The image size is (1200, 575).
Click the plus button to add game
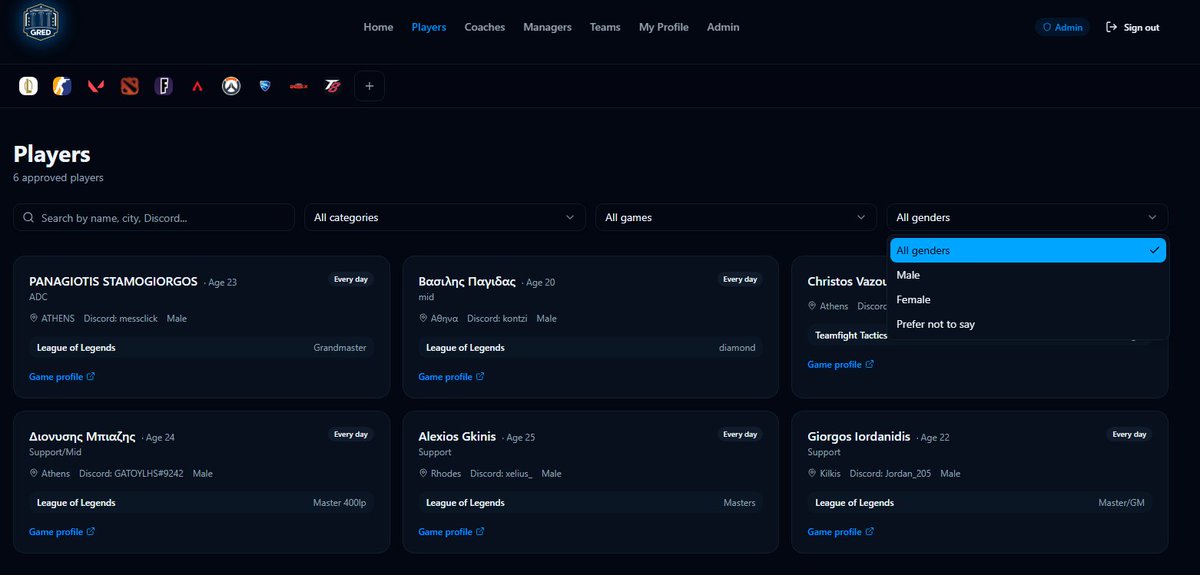point(369,87)
